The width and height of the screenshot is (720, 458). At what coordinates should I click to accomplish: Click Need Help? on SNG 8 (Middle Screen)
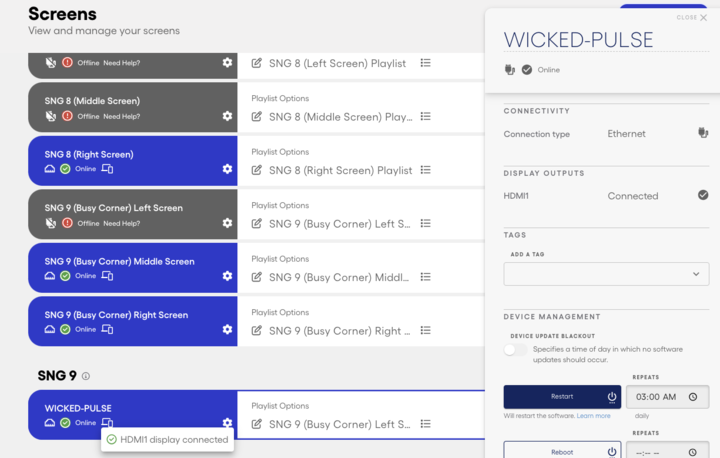[x=122, y=116]
